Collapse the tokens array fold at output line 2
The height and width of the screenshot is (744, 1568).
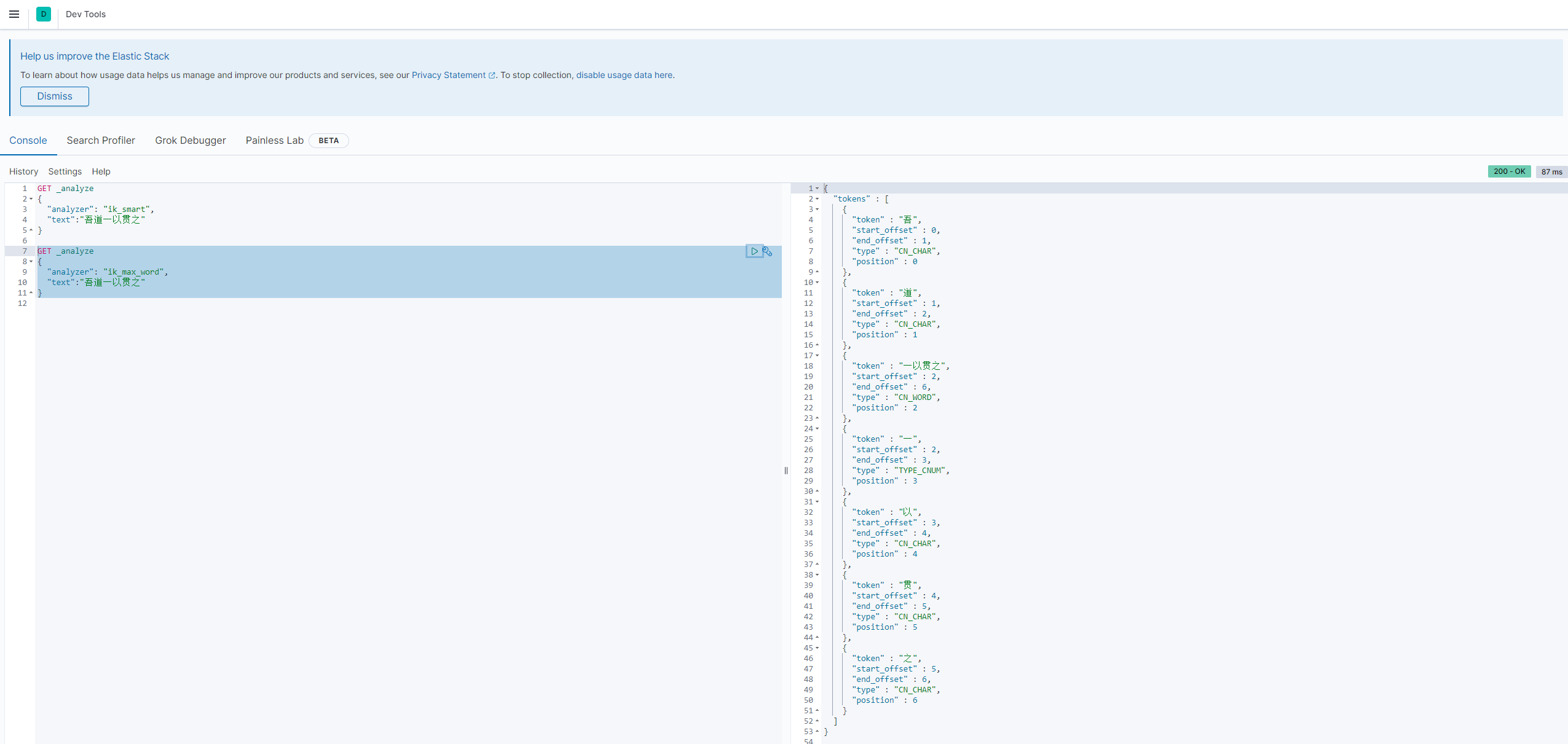[x=817, y=199]
